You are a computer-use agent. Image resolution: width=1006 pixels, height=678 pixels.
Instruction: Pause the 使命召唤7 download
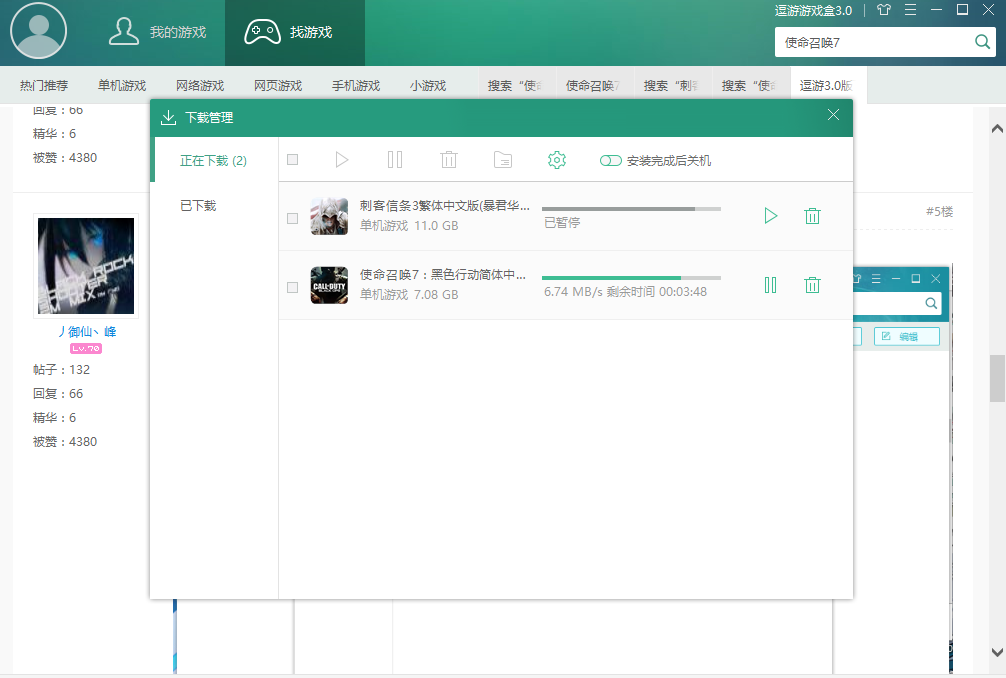click(771, 285)
